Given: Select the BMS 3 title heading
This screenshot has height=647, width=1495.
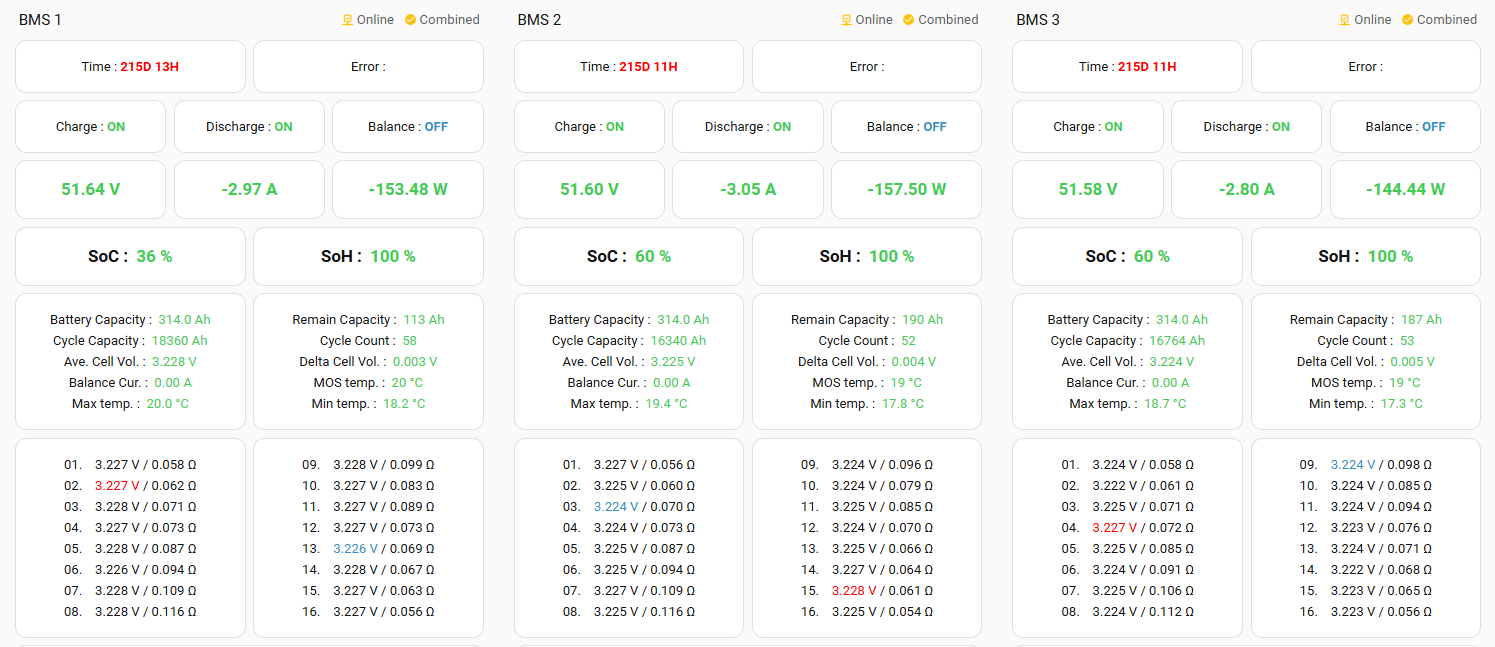Looking at the screenshot, I should (1038, 20).
